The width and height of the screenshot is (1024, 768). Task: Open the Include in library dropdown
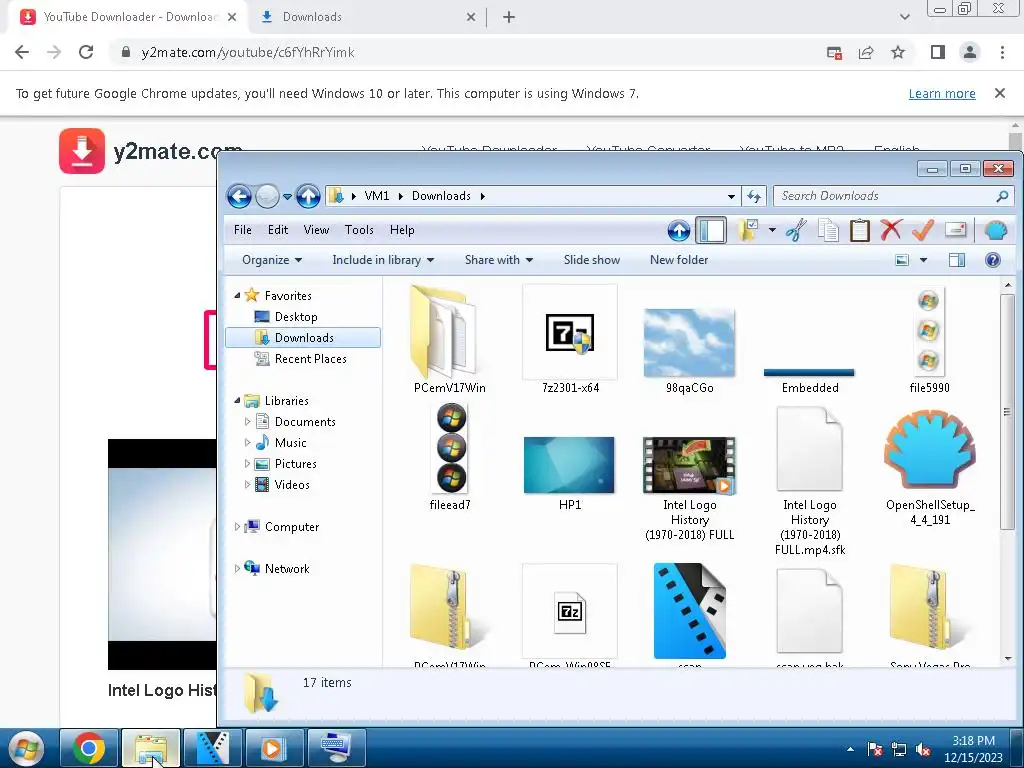[x=383, y=260]
